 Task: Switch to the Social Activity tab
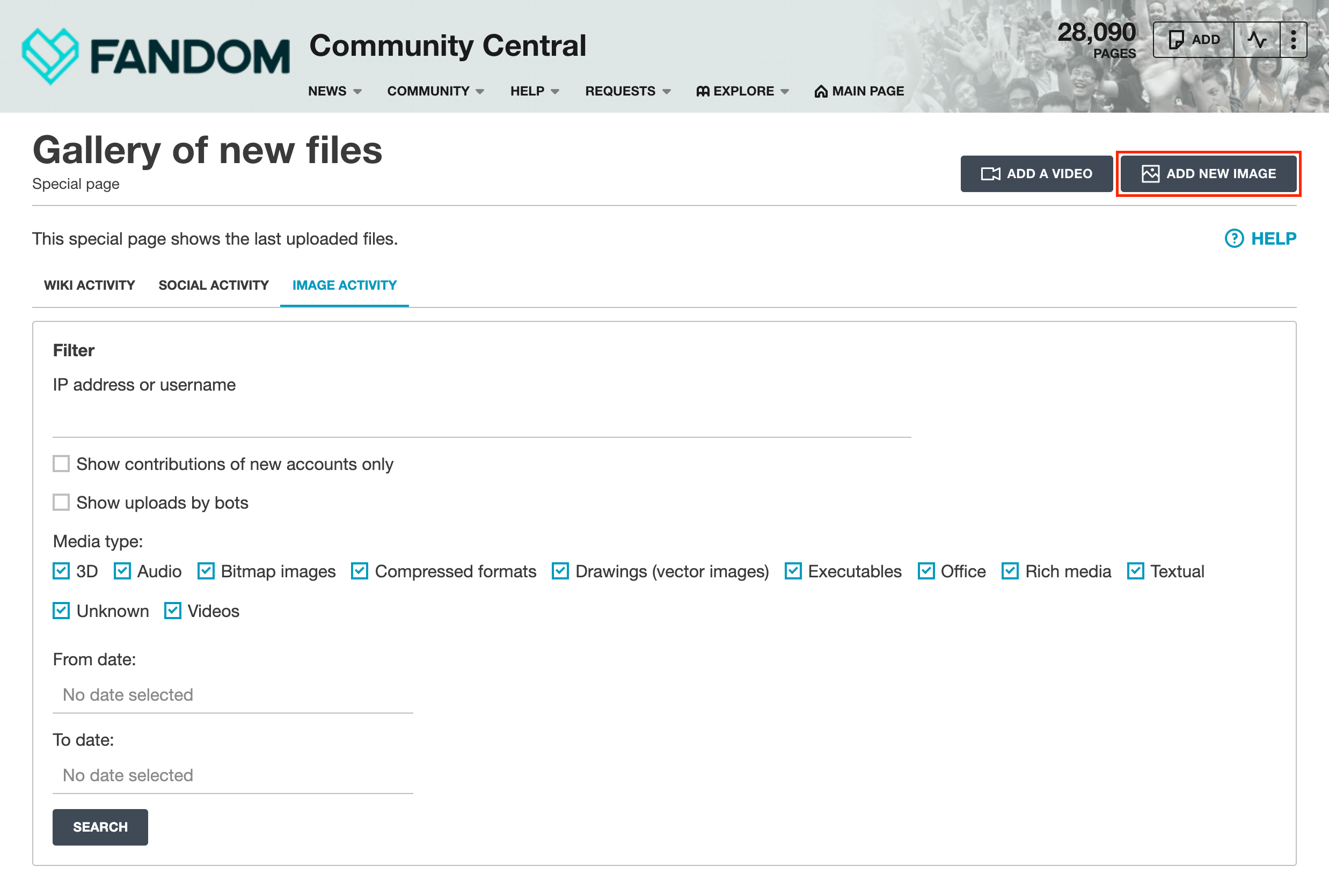213,285
